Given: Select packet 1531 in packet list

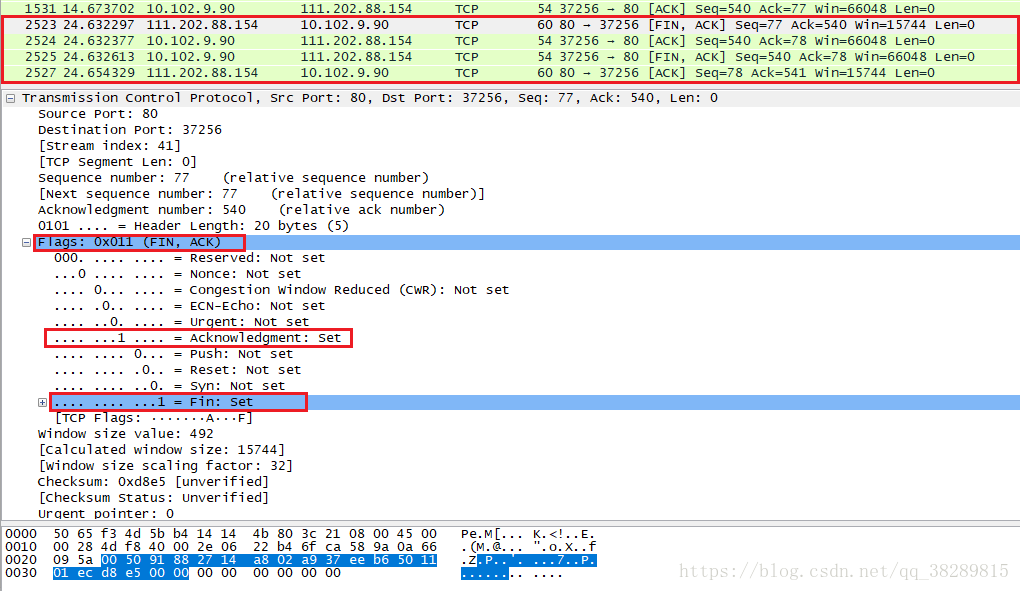Looking at the screenshot, I should 510,8.
